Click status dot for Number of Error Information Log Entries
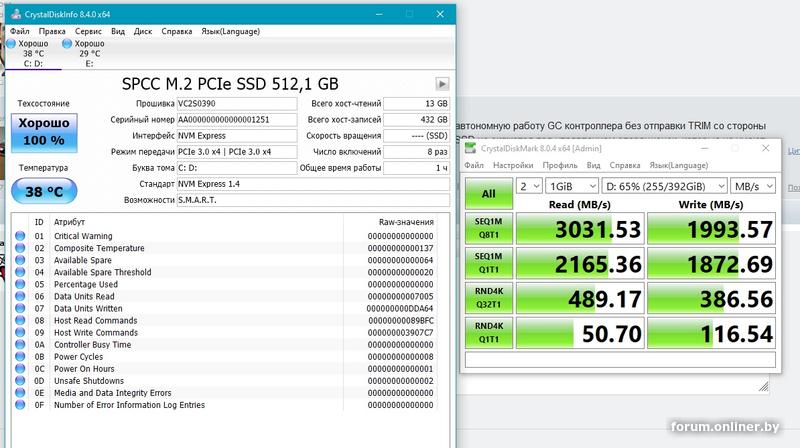Screen dimensions: 800x448 20,405
